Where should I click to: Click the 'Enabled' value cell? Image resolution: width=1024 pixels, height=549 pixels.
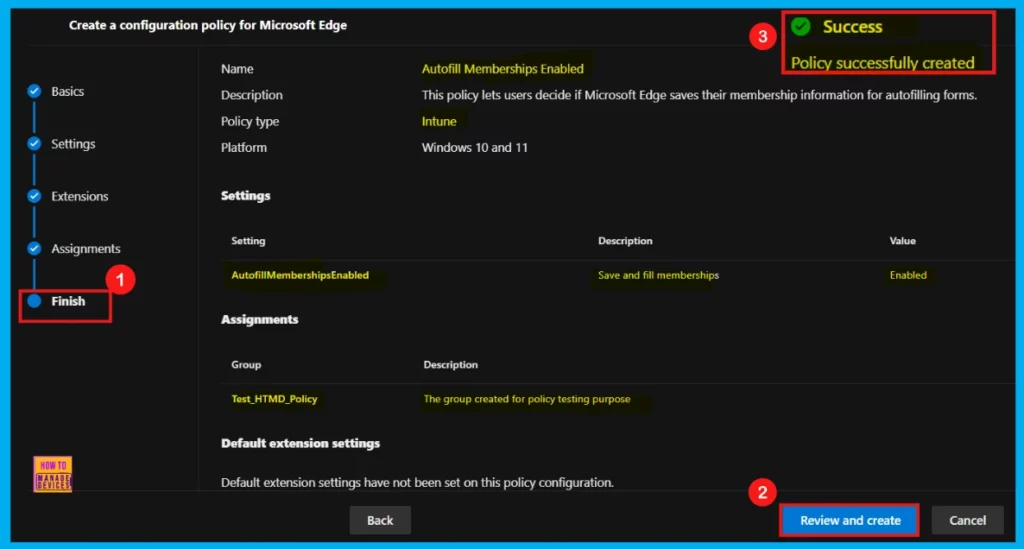tap(908, 275)
